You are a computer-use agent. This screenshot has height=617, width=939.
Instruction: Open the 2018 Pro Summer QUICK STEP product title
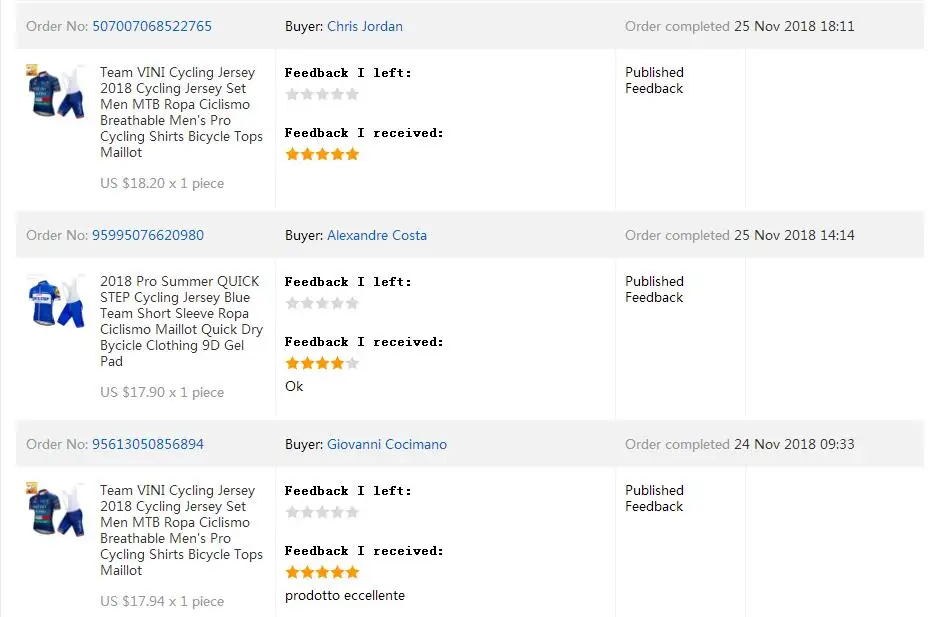coord(181,321)
